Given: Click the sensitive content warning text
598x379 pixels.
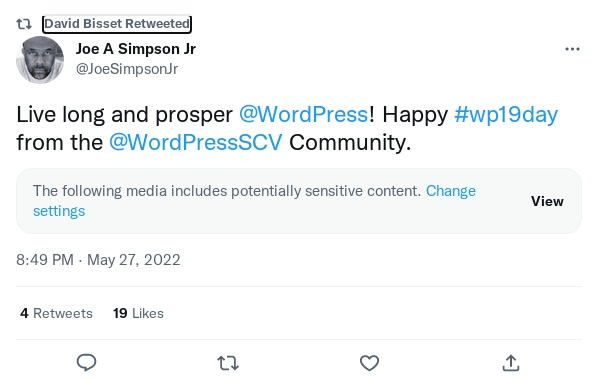Looking at the screenshot, I should click(227, 191).
